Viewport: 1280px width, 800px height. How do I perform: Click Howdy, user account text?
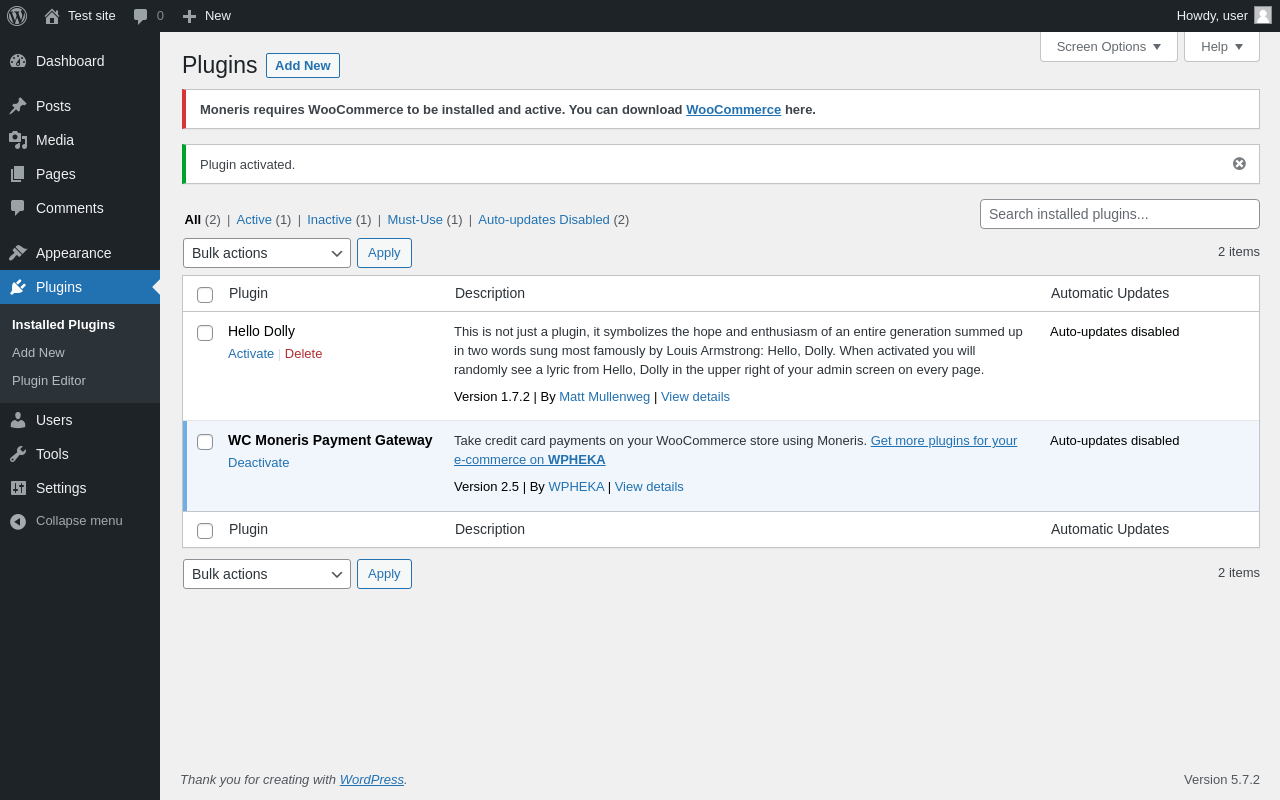(1212, 16)
